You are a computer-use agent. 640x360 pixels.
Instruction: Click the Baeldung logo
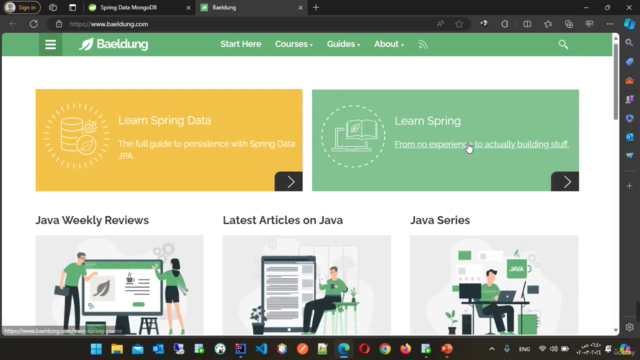(113, 44)
